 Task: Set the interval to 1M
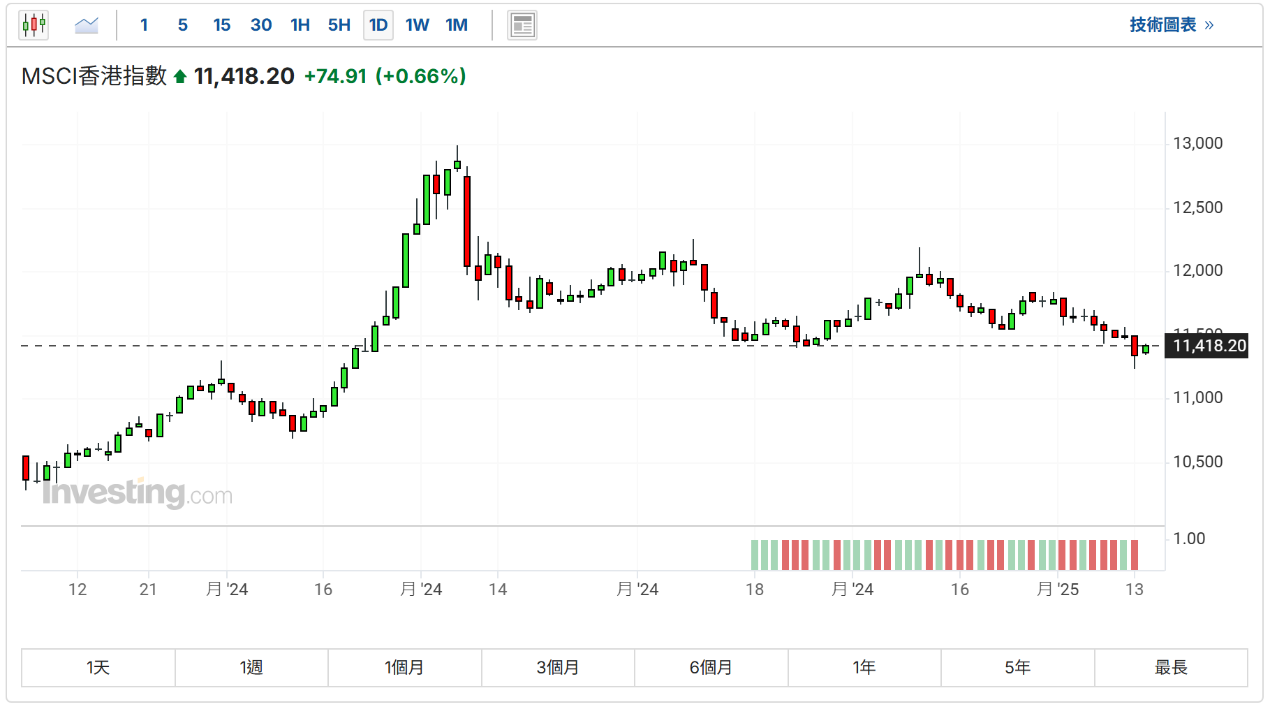[x=456, y=25]
